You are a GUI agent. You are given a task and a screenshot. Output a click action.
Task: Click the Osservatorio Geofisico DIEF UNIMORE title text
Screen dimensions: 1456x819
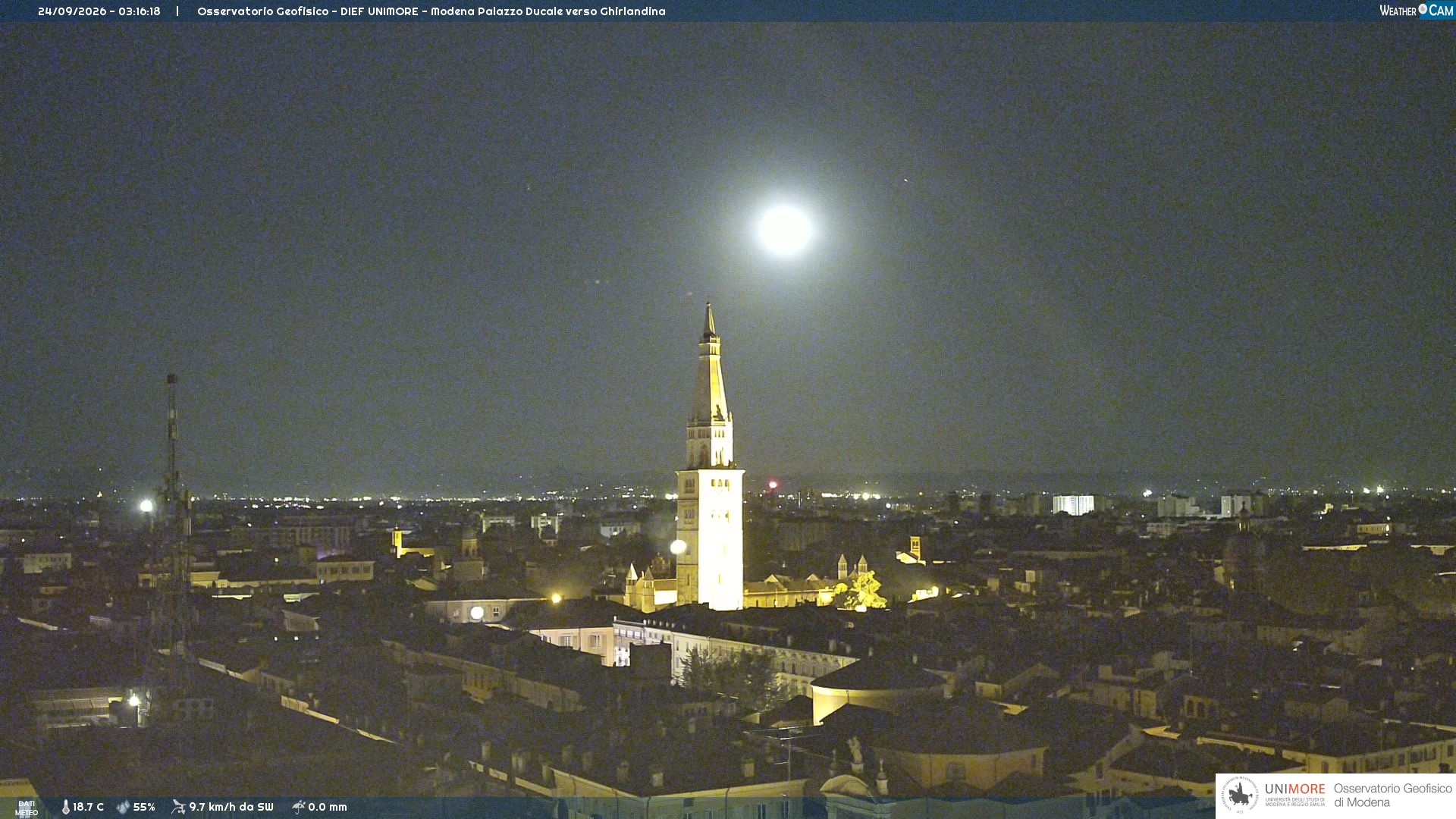coord(431,11)
